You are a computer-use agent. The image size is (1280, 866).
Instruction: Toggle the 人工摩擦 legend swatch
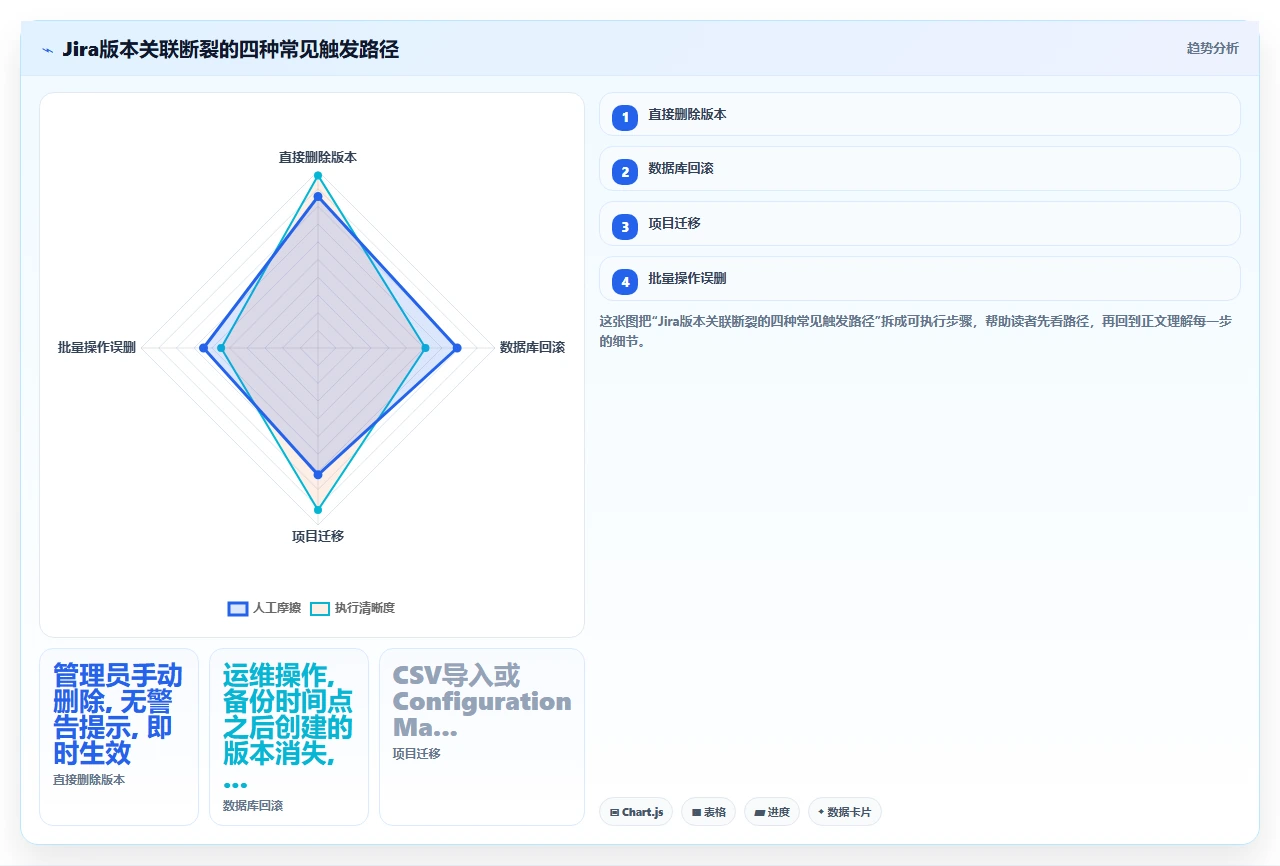pyautogui.click(x=238, y=608)
